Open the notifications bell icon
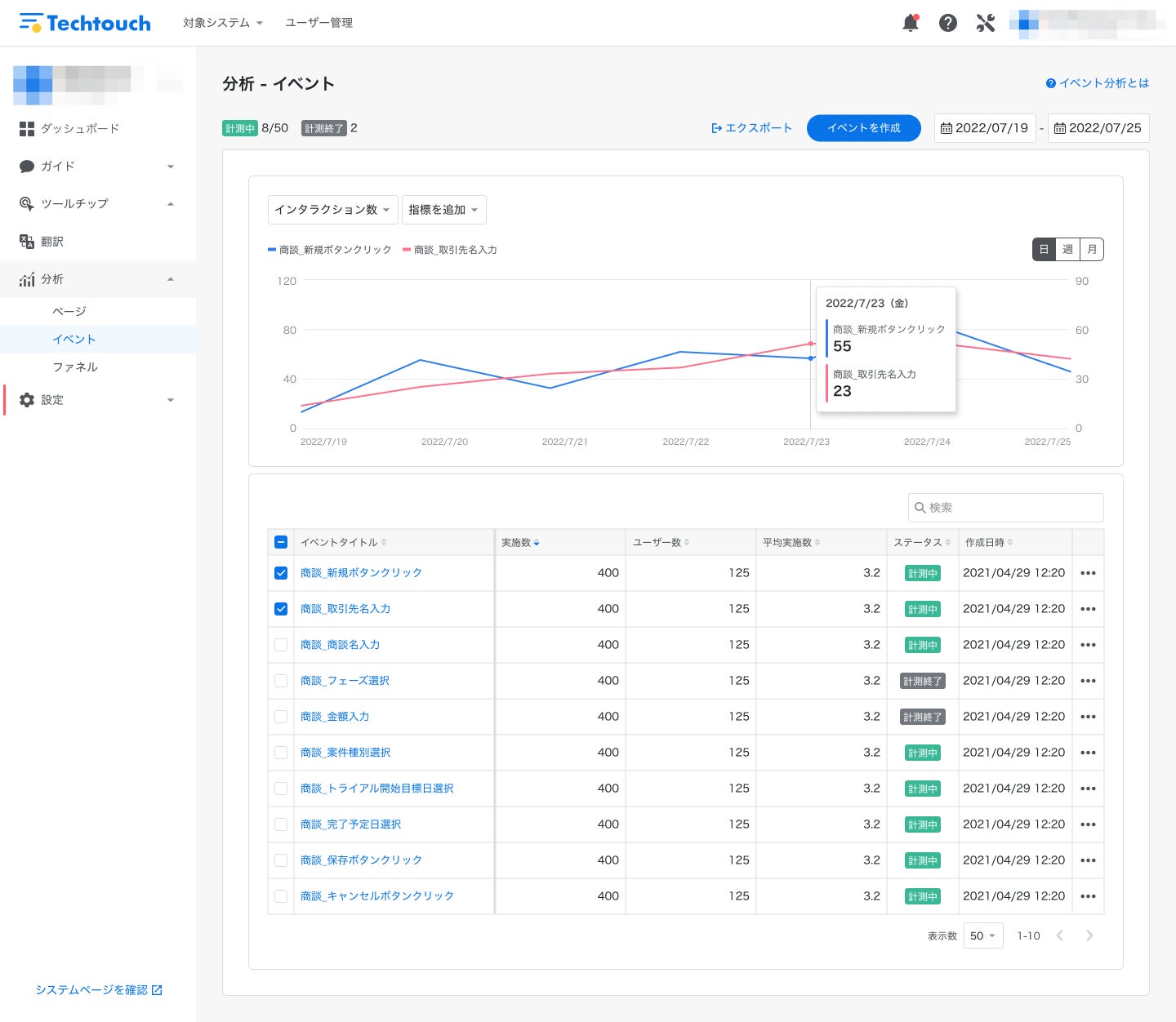 (x=911, y=23)
